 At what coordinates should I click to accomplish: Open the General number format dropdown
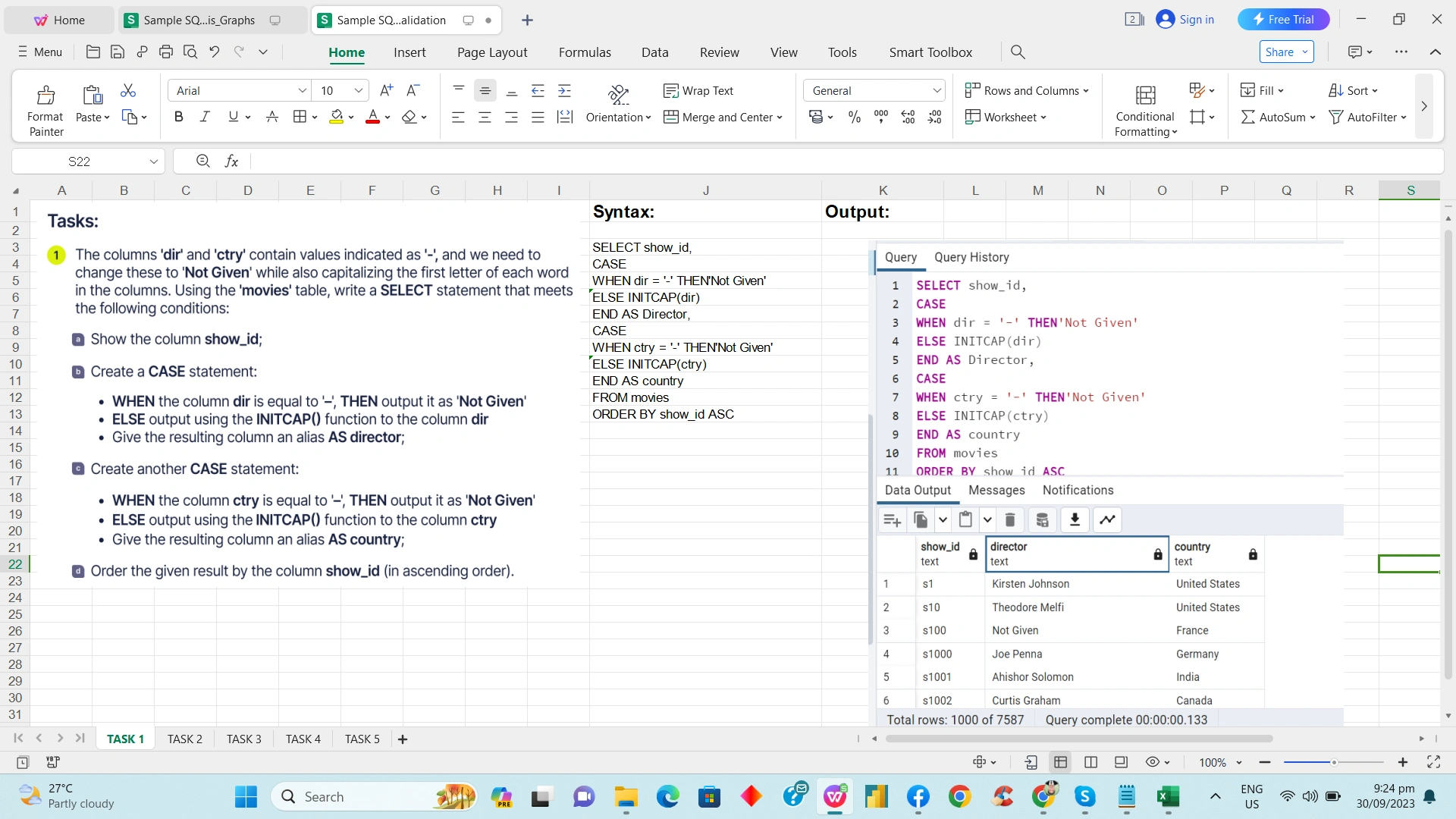click(937, 90)
